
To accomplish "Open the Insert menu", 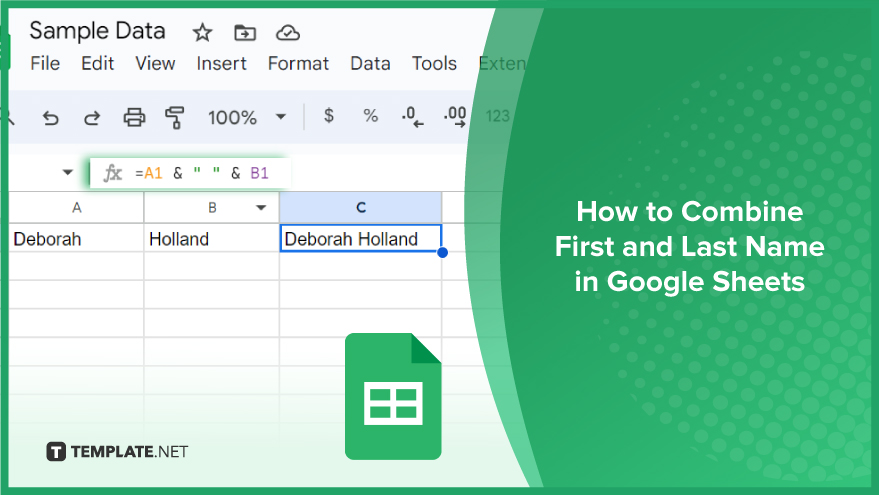I will [221, 63].
